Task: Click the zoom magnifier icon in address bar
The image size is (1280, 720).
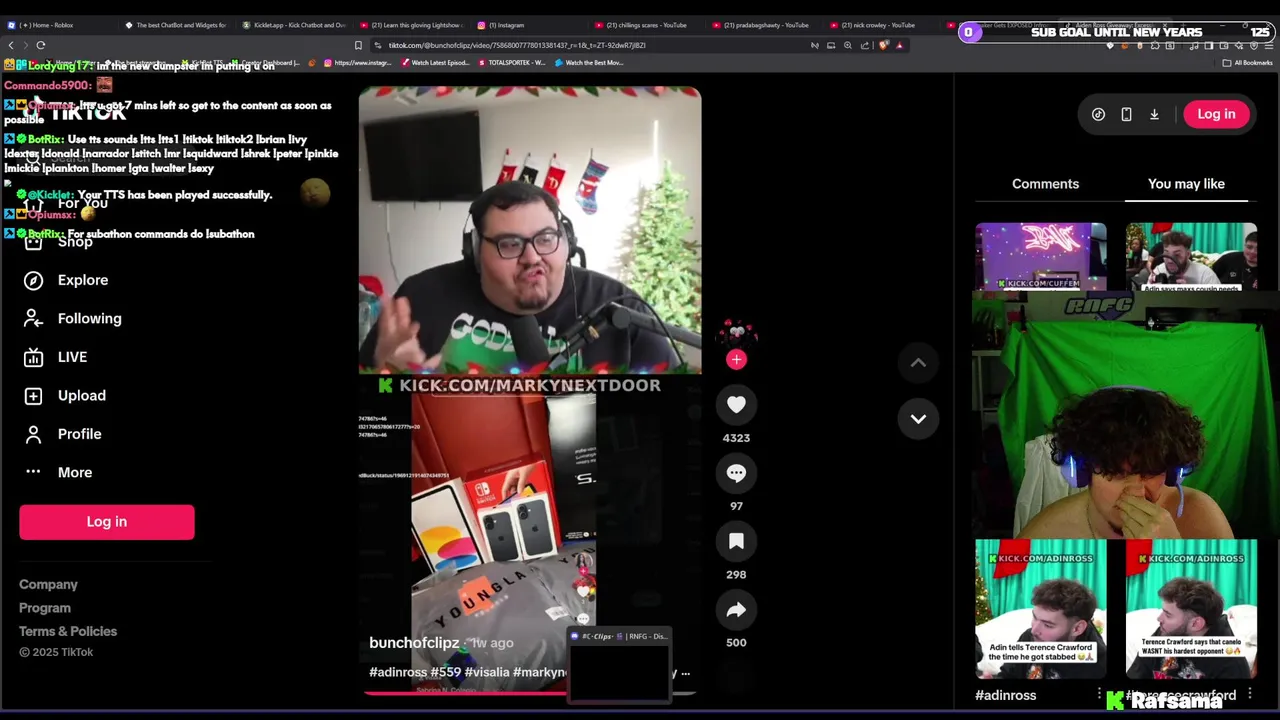Action: click(848, 45)
